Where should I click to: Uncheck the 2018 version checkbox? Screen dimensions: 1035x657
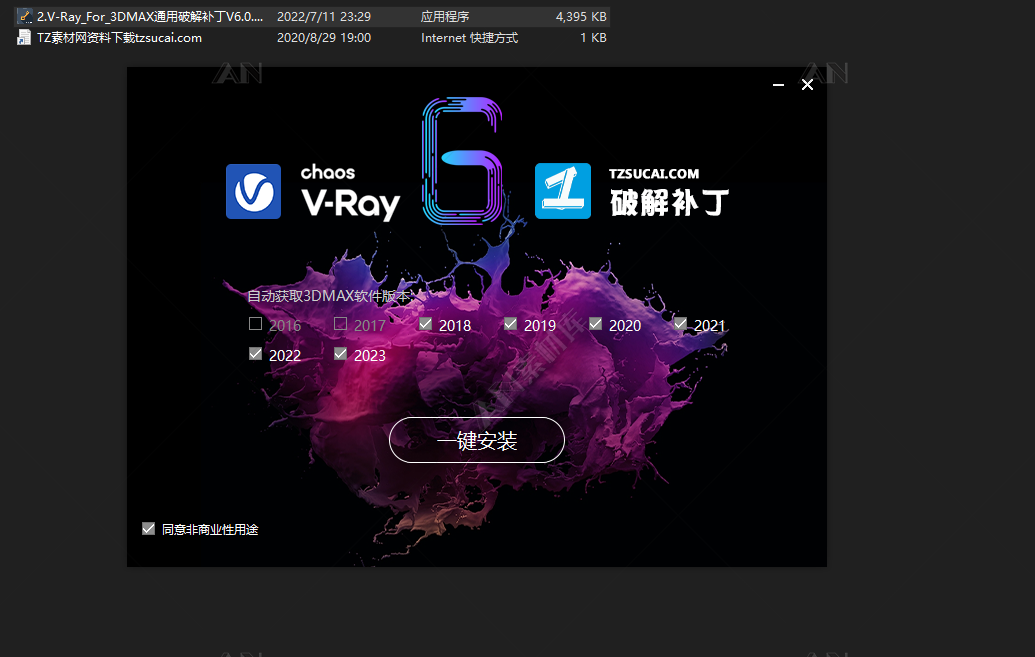(425, 324)
